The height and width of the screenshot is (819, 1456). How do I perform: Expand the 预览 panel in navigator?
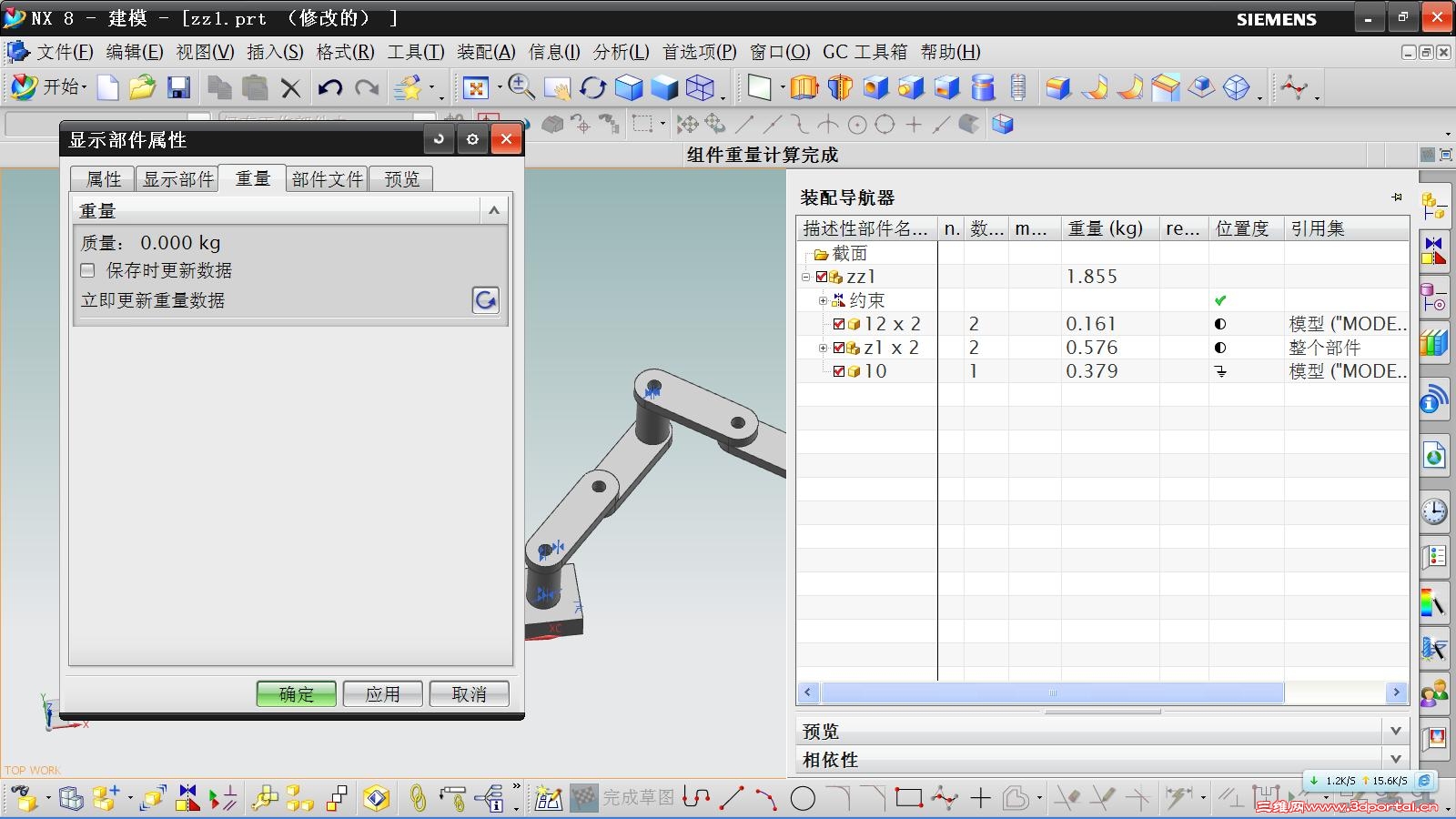(1396, 731)
